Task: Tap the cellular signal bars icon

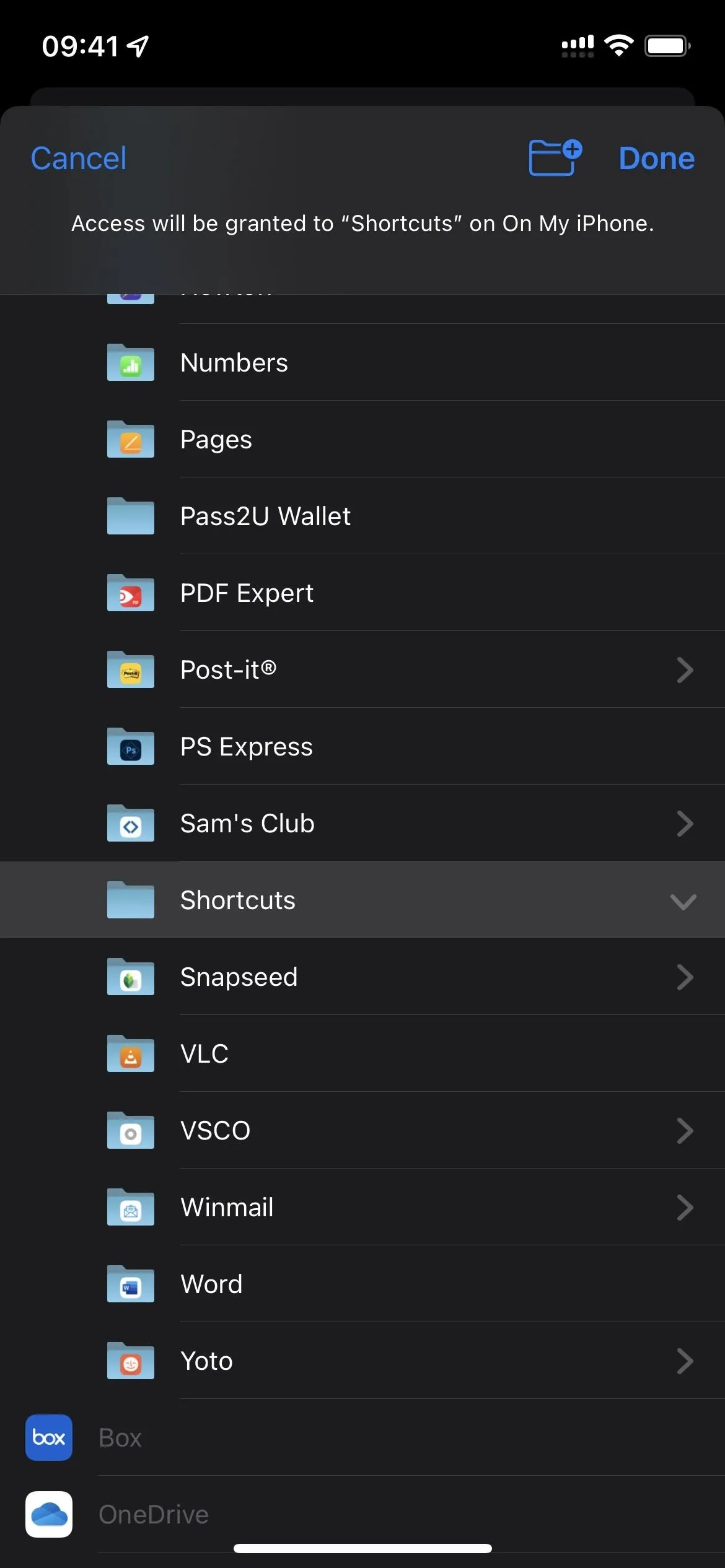Action: 578,46
